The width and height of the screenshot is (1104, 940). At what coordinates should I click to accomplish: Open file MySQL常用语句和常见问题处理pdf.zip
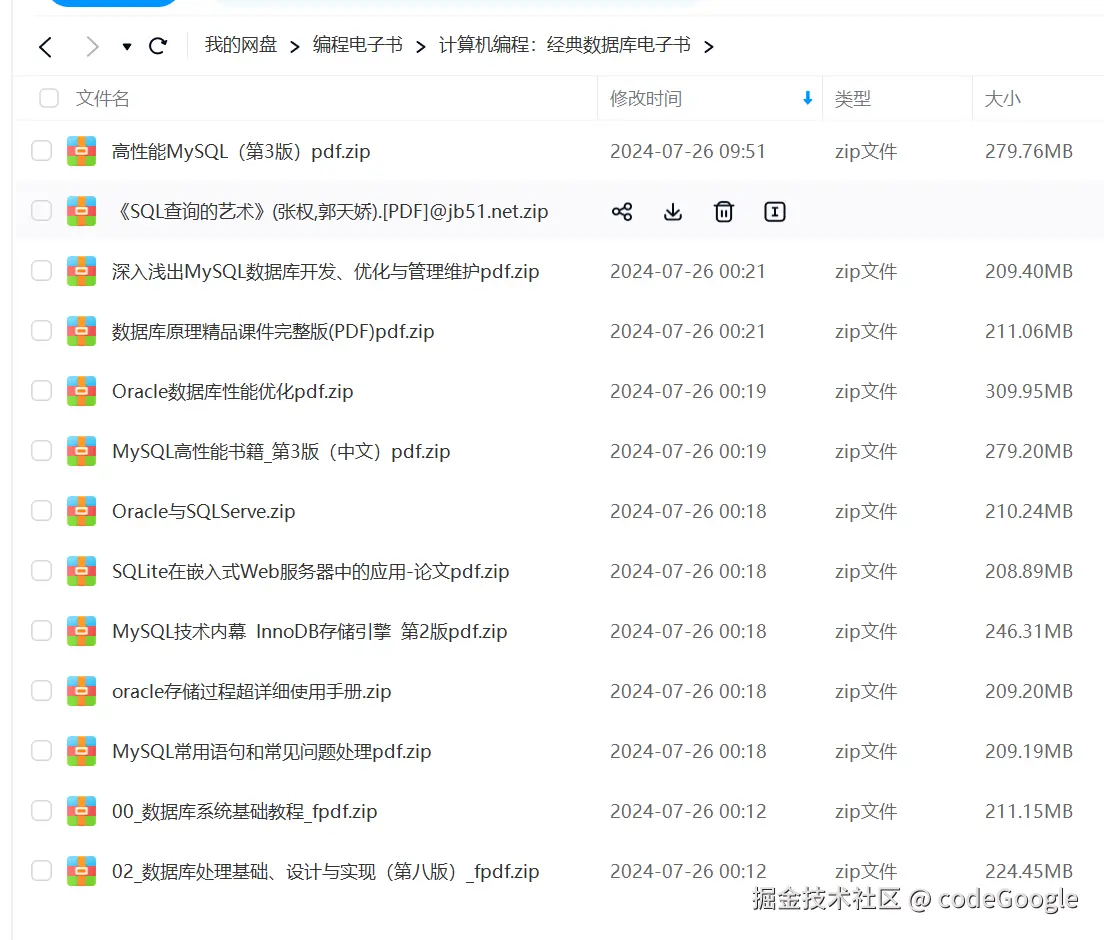(x=272, y=751)
